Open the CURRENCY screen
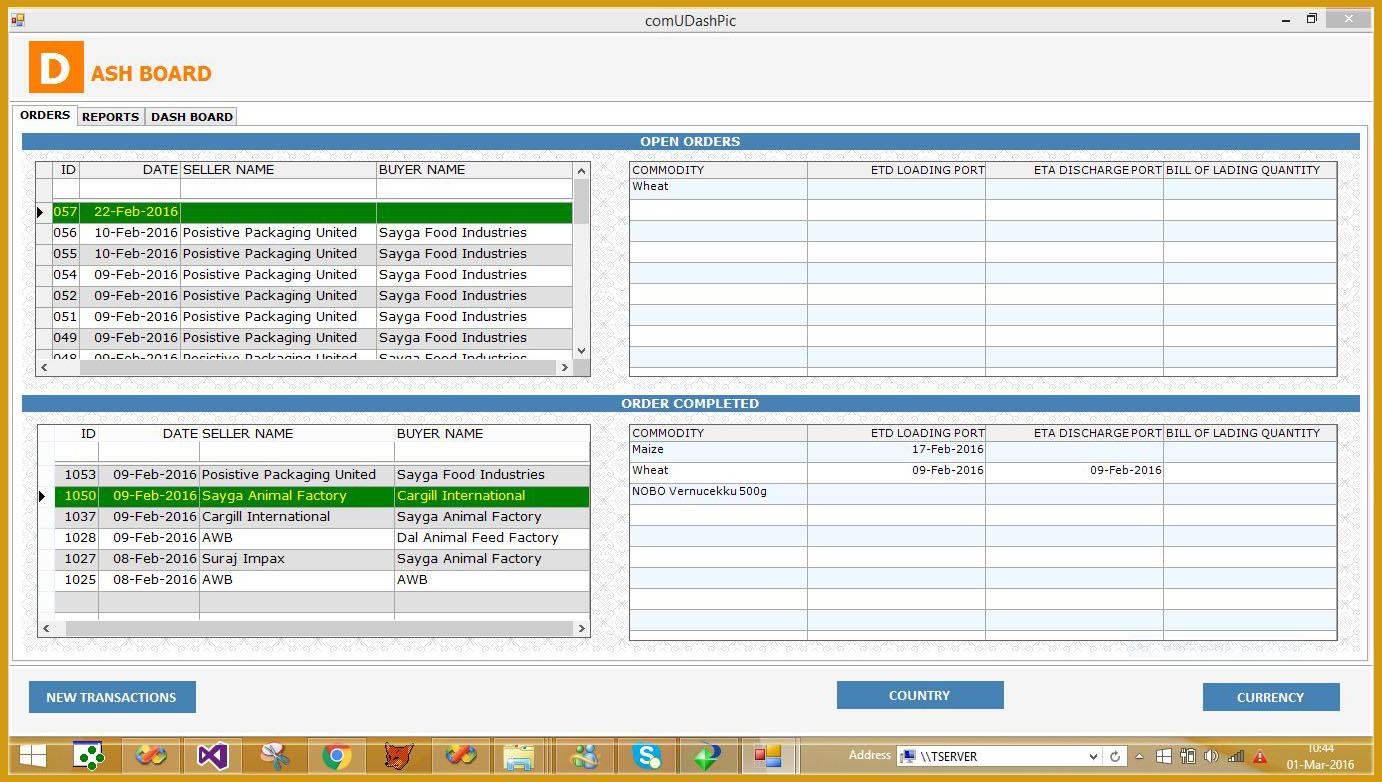 1270,697
